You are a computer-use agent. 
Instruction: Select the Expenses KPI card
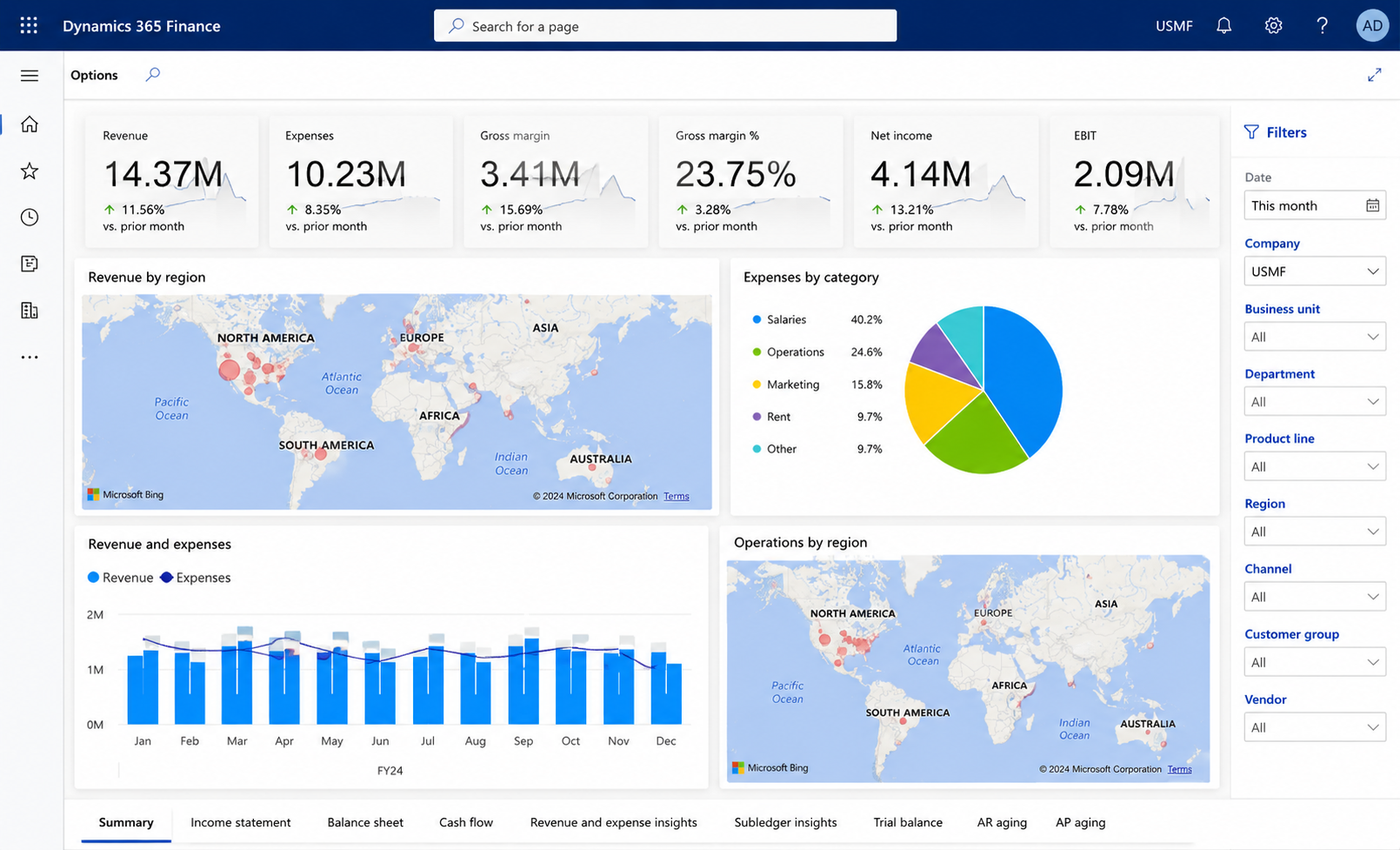tap(361, 182)
